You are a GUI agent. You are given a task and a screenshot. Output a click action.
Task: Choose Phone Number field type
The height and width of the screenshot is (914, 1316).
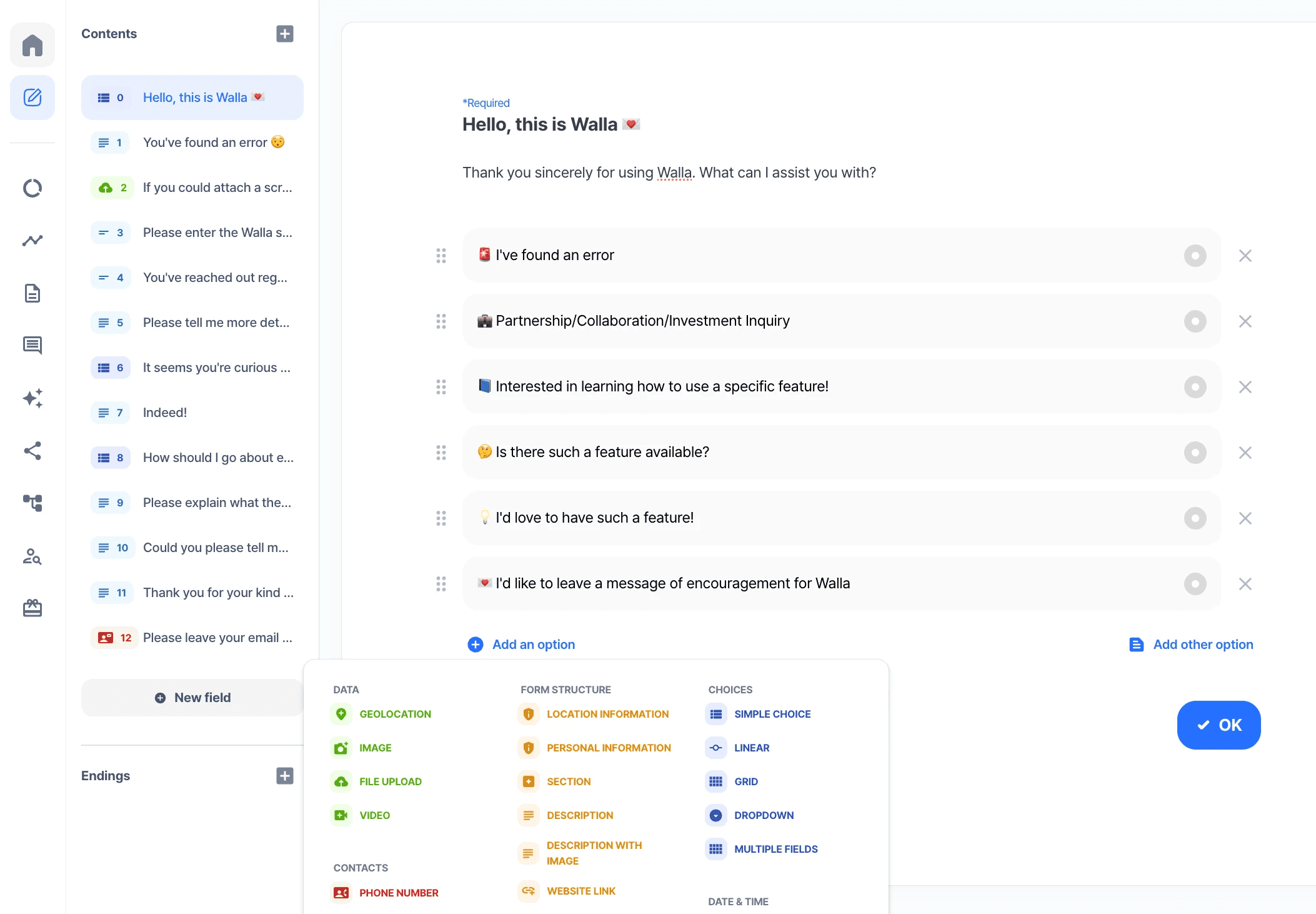tap(385, 893)
